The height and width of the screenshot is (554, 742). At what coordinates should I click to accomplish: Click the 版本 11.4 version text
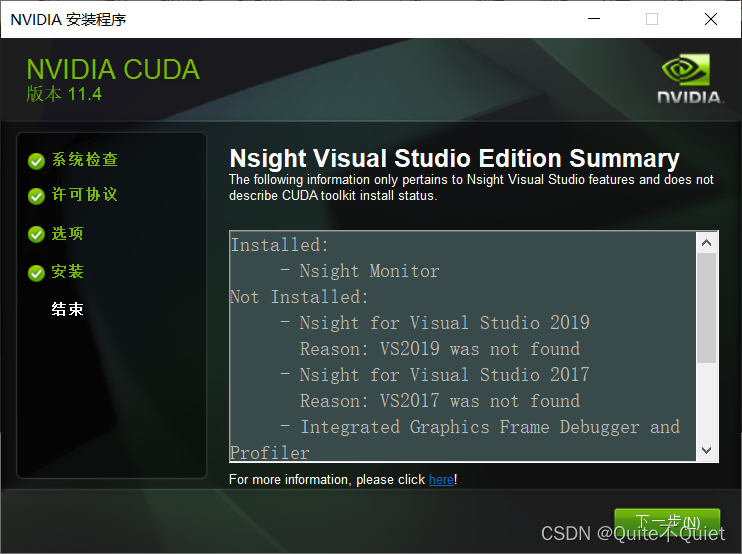64,94
